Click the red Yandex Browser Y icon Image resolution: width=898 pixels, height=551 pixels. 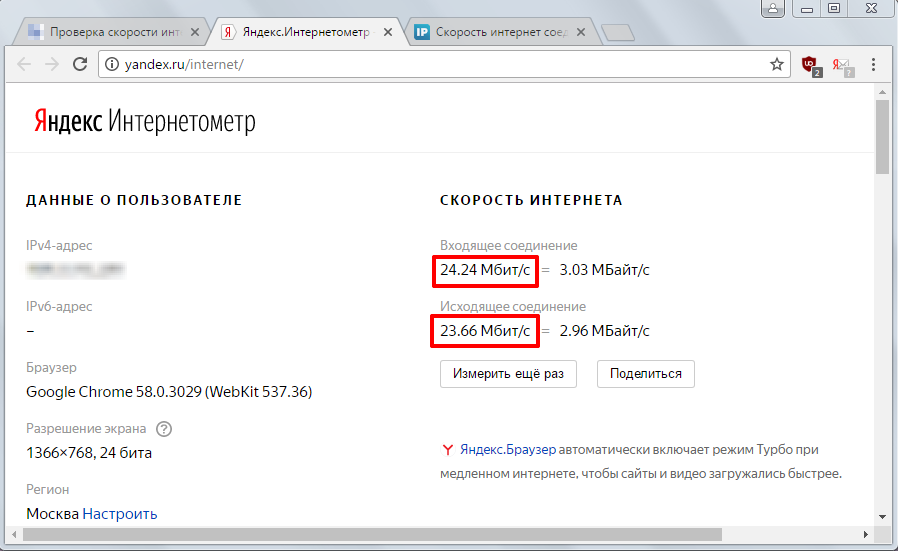pyautogui.click(x=447, y=450)
